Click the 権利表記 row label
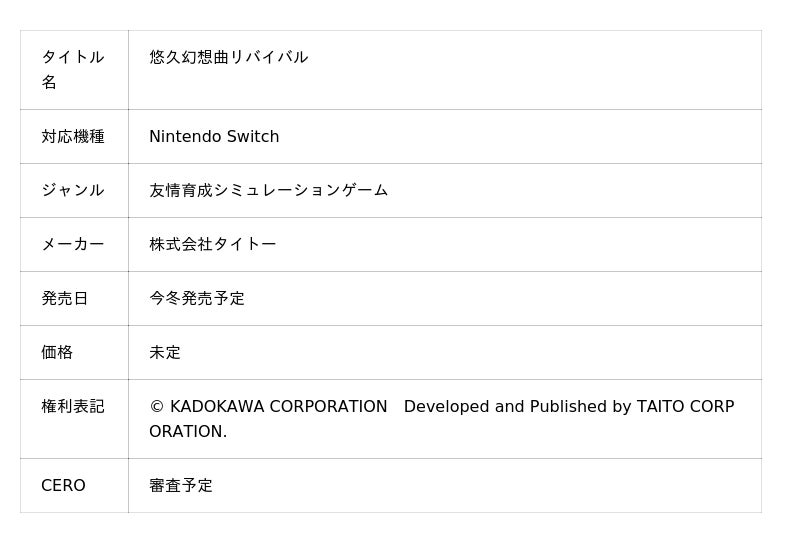The width and height of the screenshot is (800, 543). coord(73,407)
